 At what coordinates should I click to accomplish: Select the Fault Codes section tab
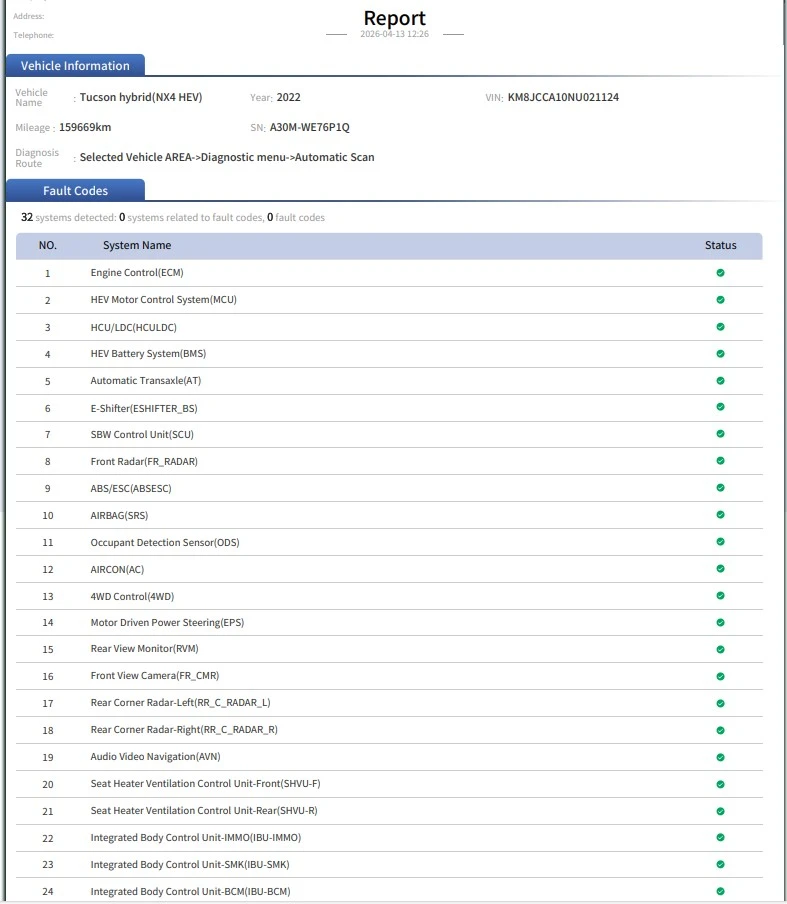pyautogui.click(x=75, y=190)
